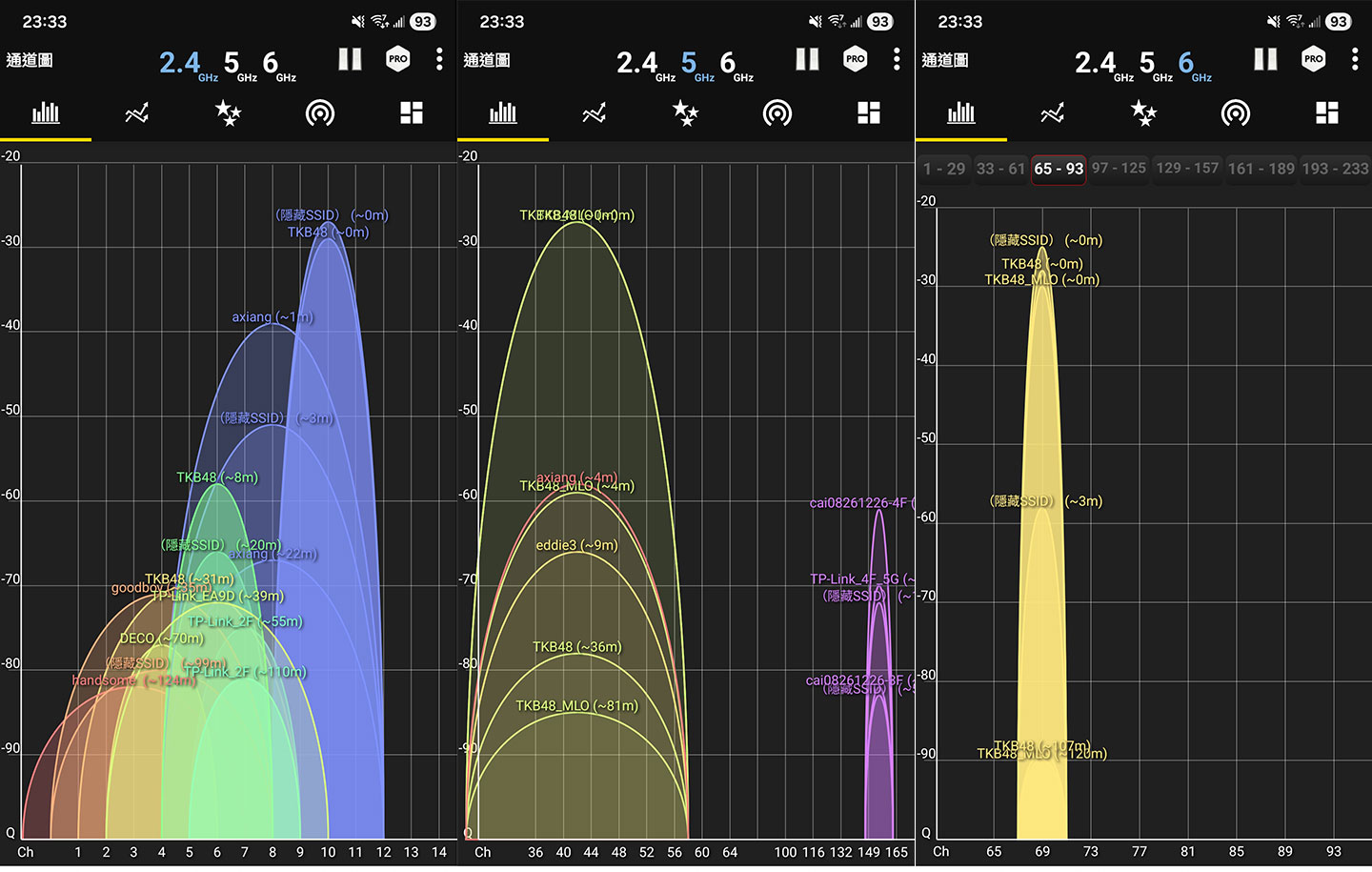Tap the eddie3 (~9m) network label
Image resolution: width=1372 pixels, height=872 pixels.
[576, 545]
